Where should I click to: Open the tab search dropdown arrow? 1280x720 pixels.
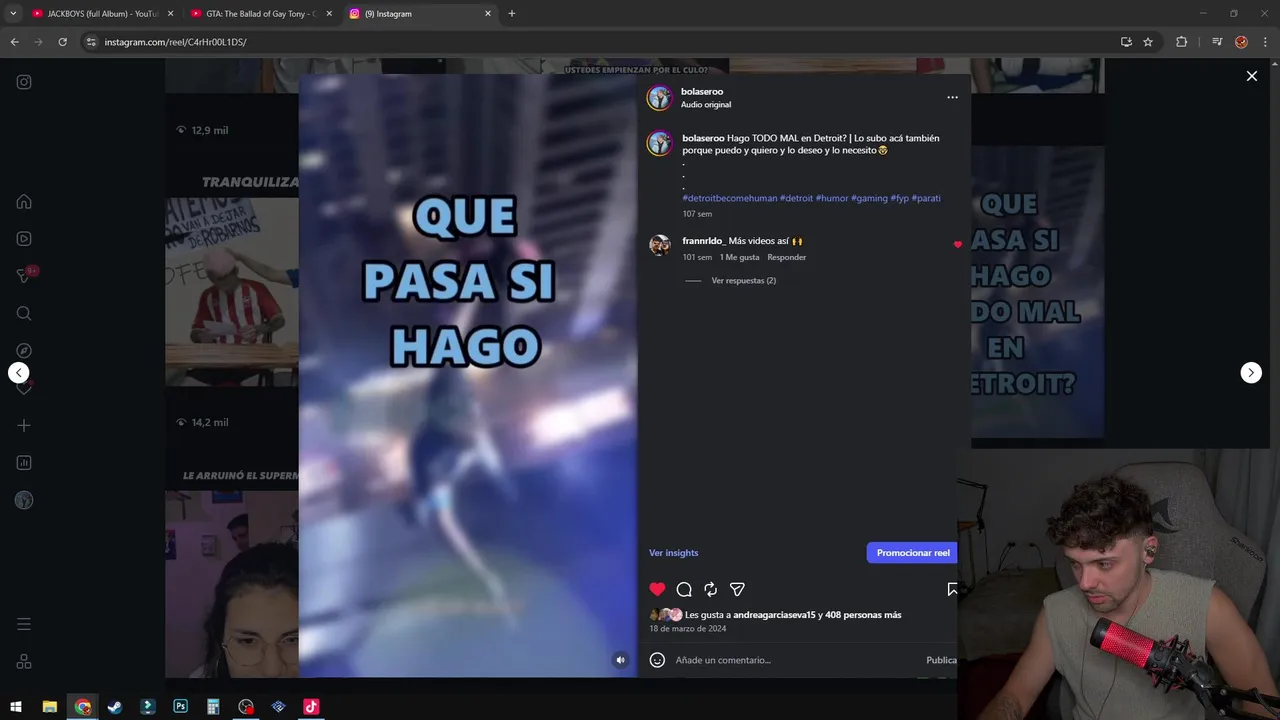13,14
